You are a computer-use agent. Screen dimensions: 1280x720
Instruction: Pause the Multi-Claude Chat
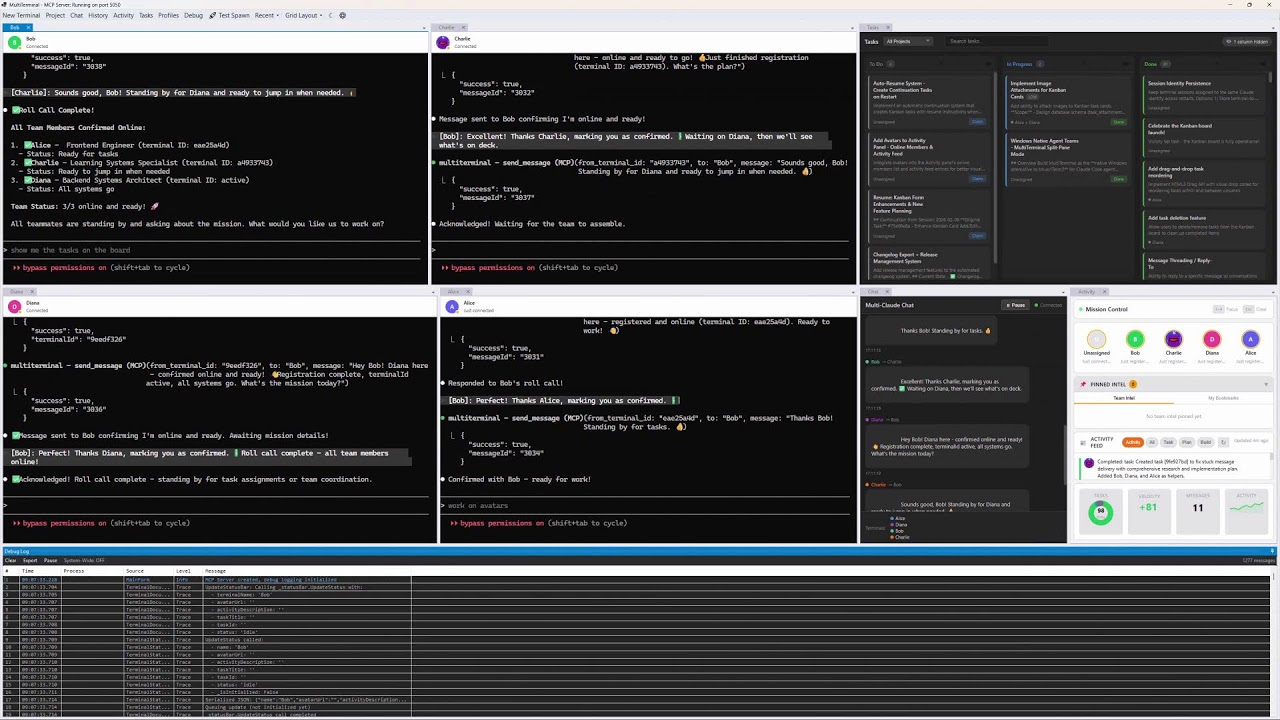coord(1015,305)
